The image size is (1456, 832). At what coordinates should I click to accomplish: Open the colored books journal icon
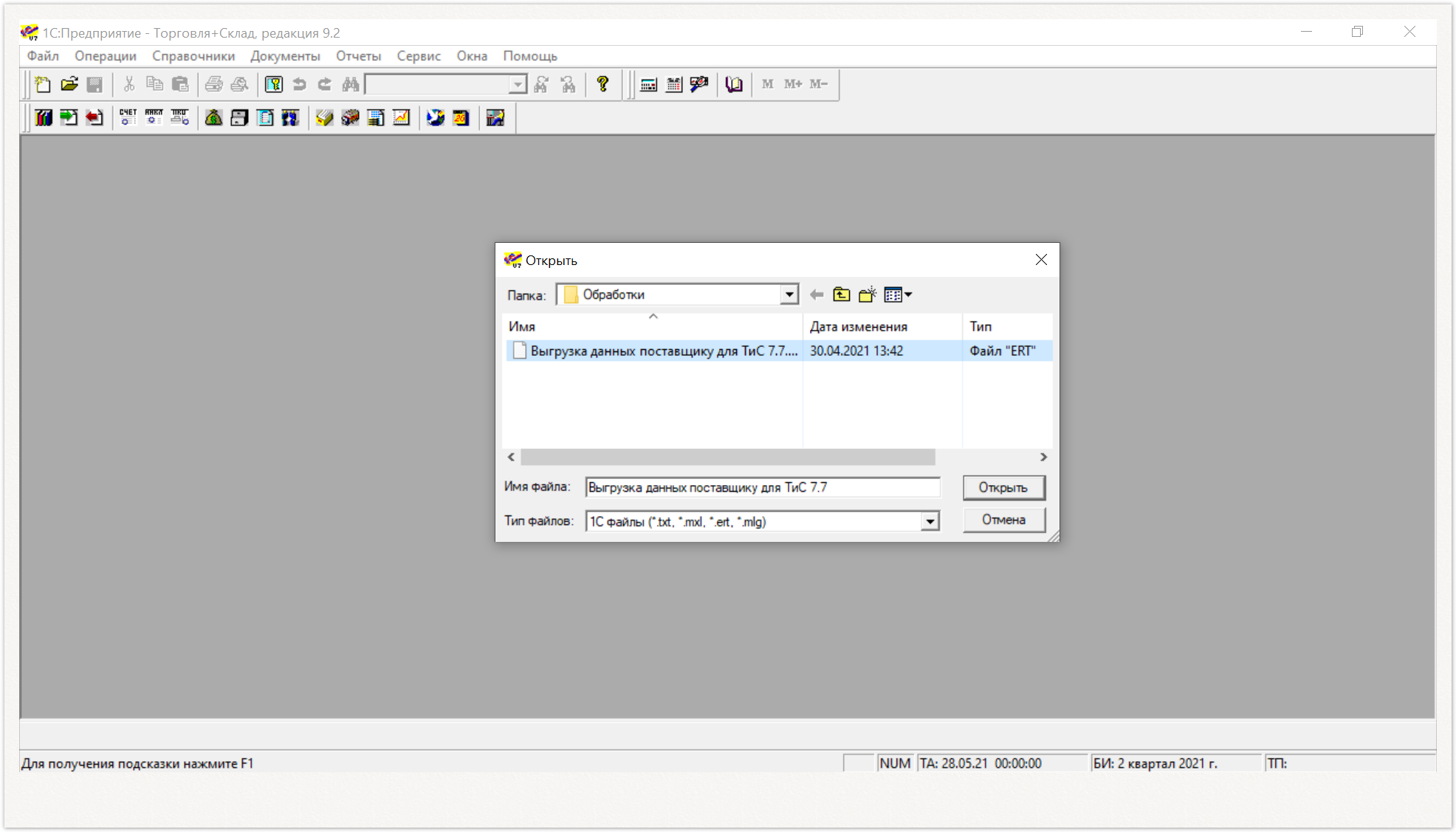tap(44, 117)
